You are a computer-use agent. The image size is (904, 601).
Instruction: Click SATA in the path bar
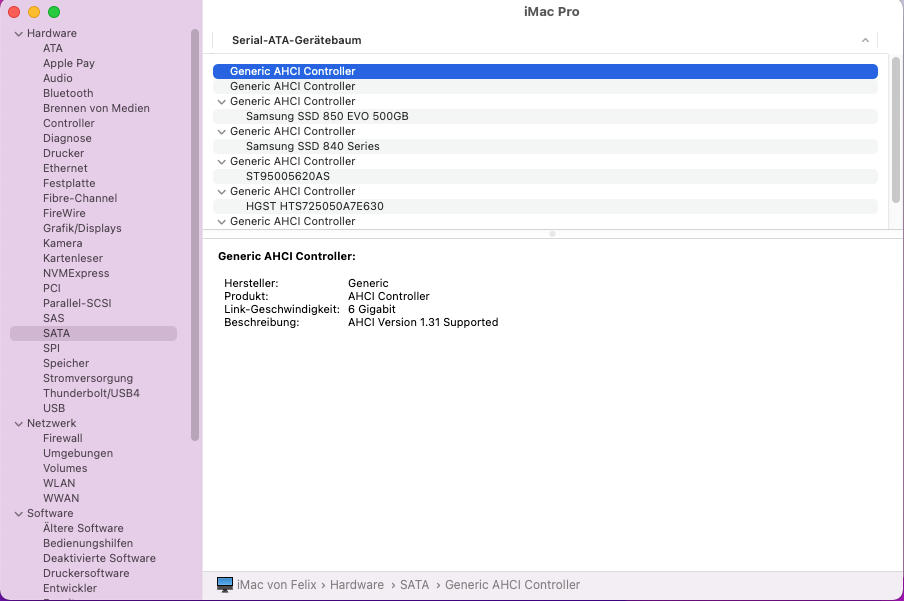(x=415, y=585)
